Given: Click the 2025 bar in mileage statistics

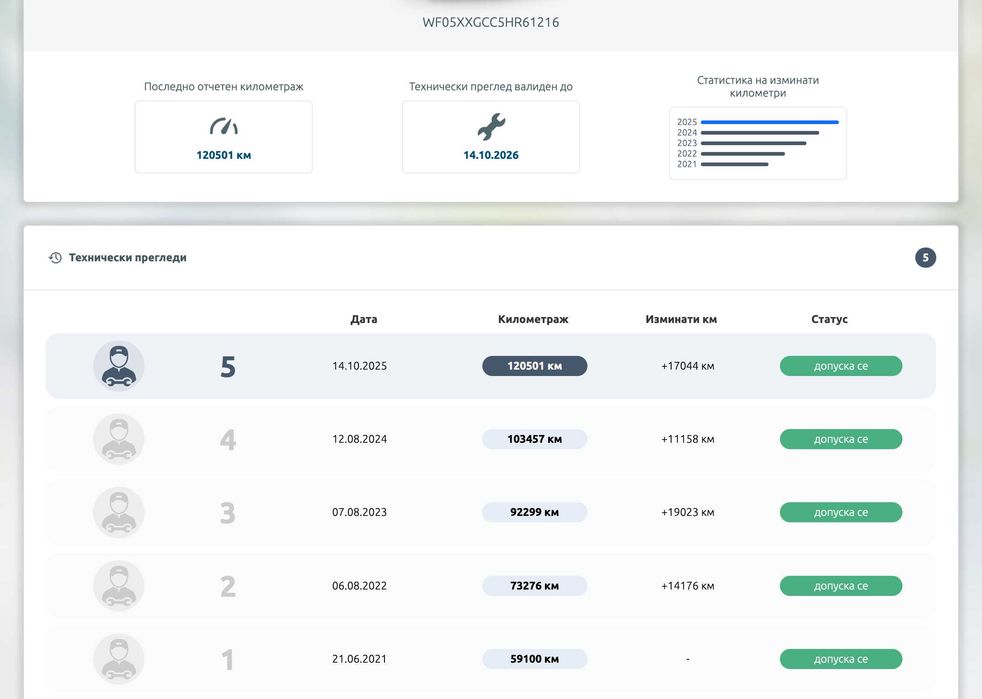Looking at the screenshot, I should (770, 122).
